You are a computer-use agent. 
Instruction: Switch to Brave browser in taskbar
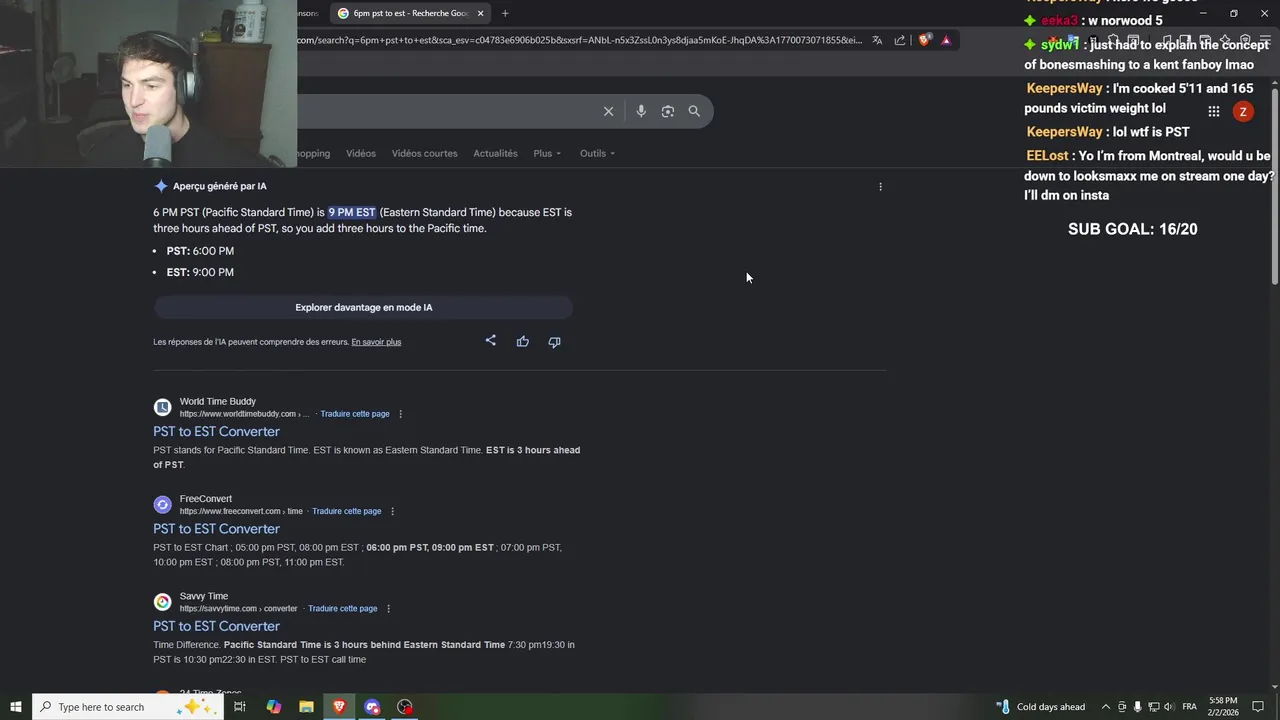pos(340,707)
